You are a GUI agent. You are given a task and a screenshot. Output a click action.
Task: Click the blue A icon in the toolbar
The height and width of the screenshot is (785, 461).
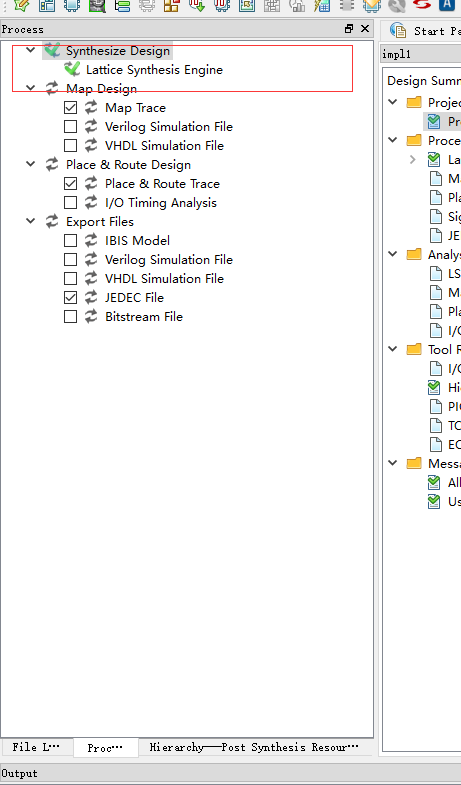tap(445, 5)
